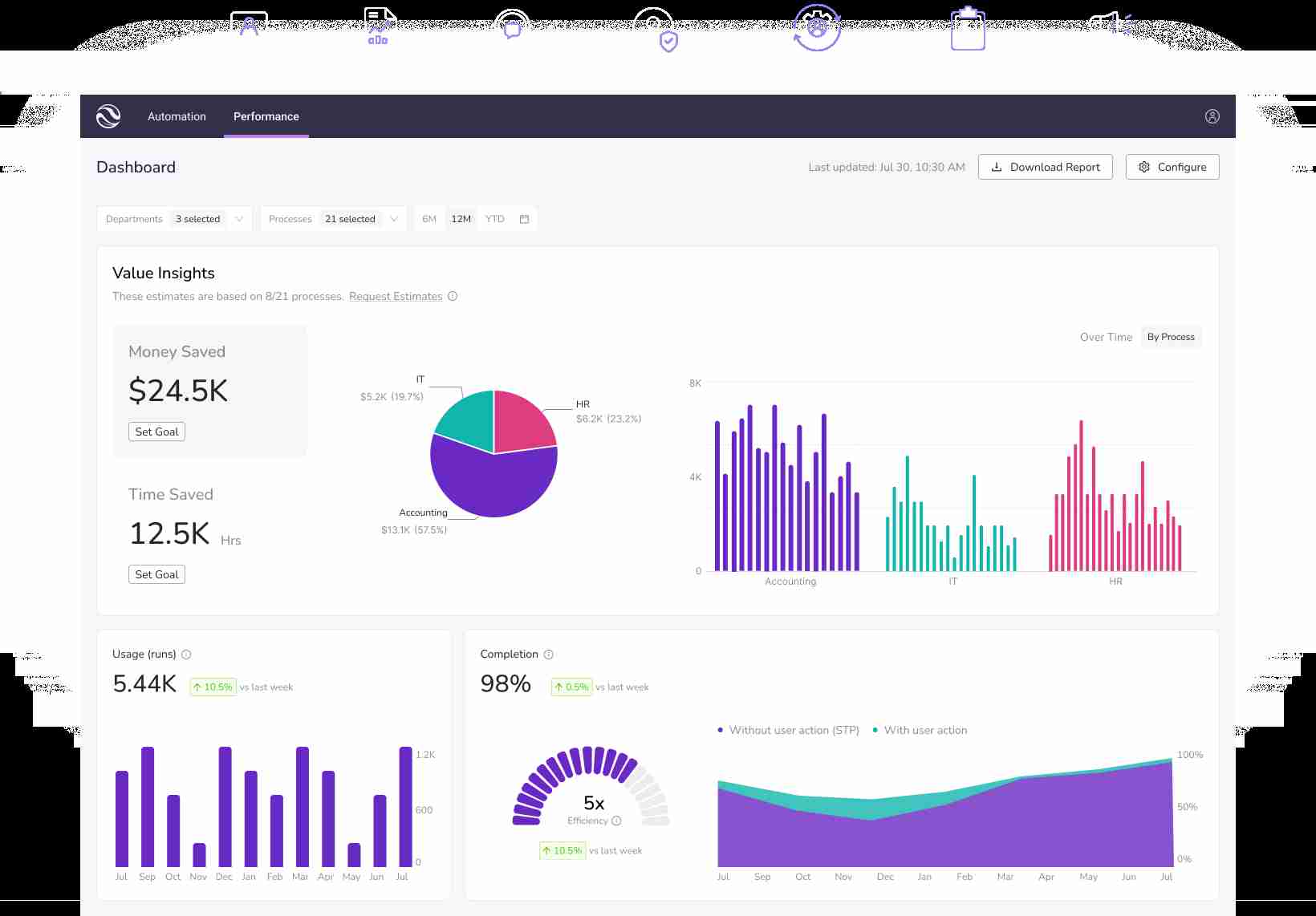This screenshot has height=916, width=1316.
Task: Click the report chart icon at top
Action: (380, 26)
